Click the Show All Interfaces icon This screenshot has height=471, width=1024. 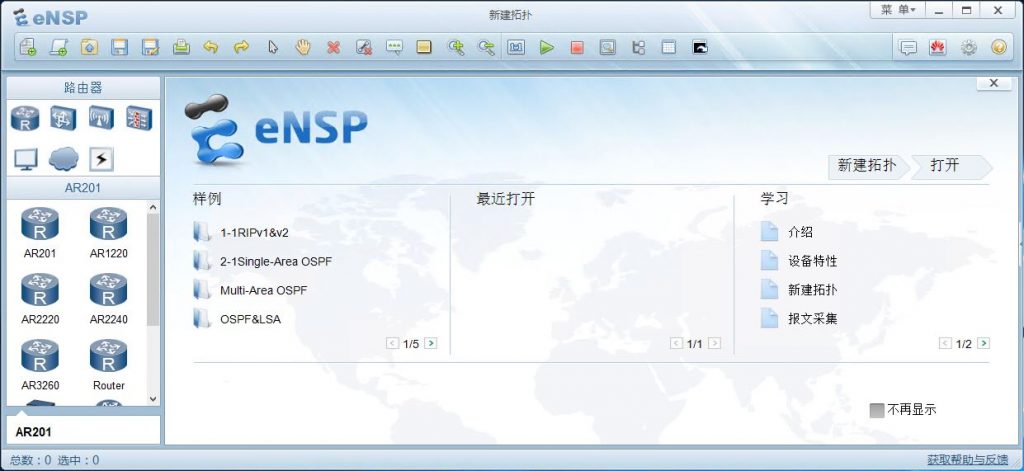pos(638,47)
